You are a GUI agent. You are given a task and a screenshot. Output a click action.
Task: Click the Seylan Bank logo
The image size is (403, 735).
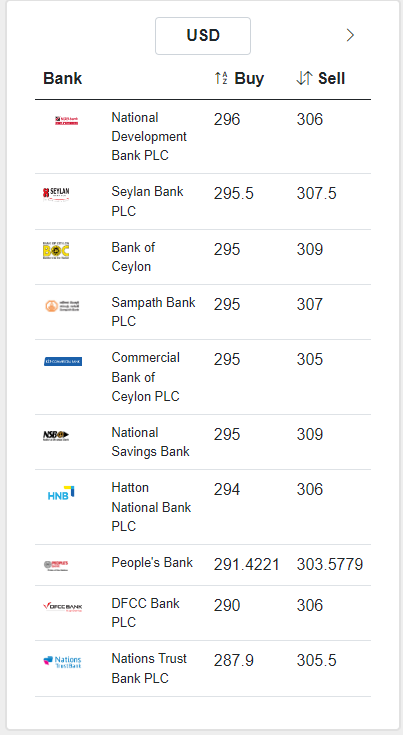[56, 194]
